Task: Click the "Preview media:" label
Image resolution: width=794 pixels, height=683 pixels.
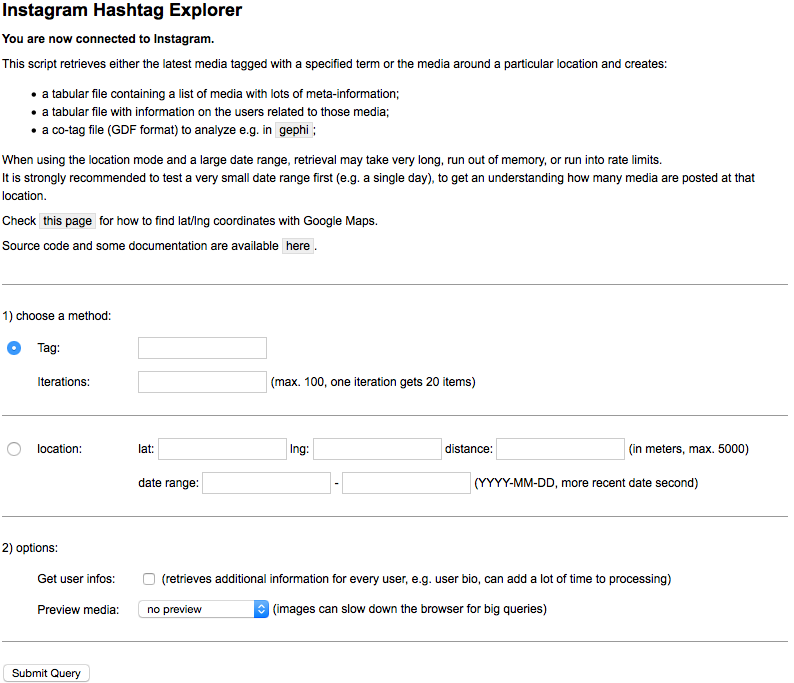Action: (x=76, y=609)
